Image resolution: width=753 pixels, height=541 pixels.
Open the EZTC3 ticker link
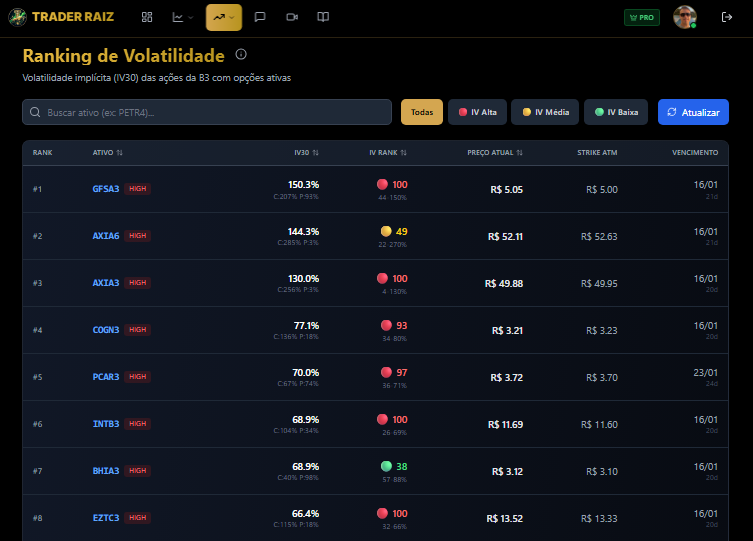[106, 518]
